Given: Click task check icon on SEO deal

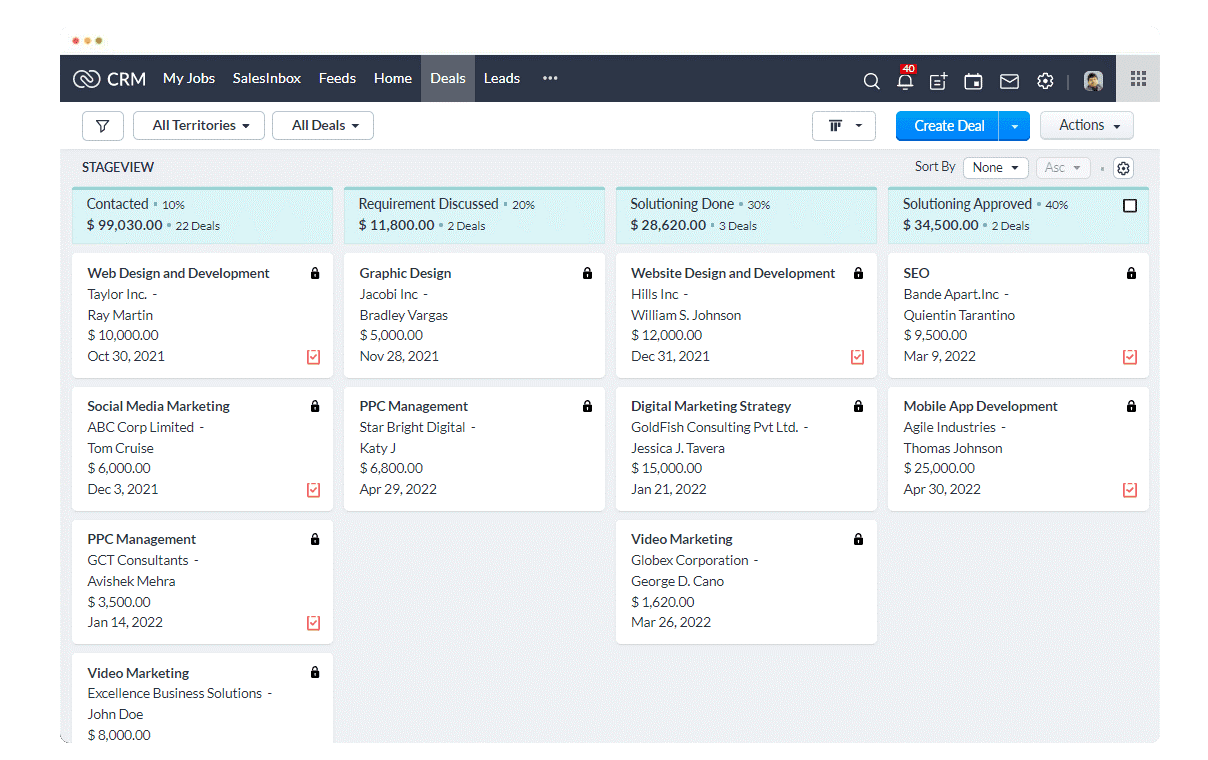Looking at the screenshot, I should 1130,357.
